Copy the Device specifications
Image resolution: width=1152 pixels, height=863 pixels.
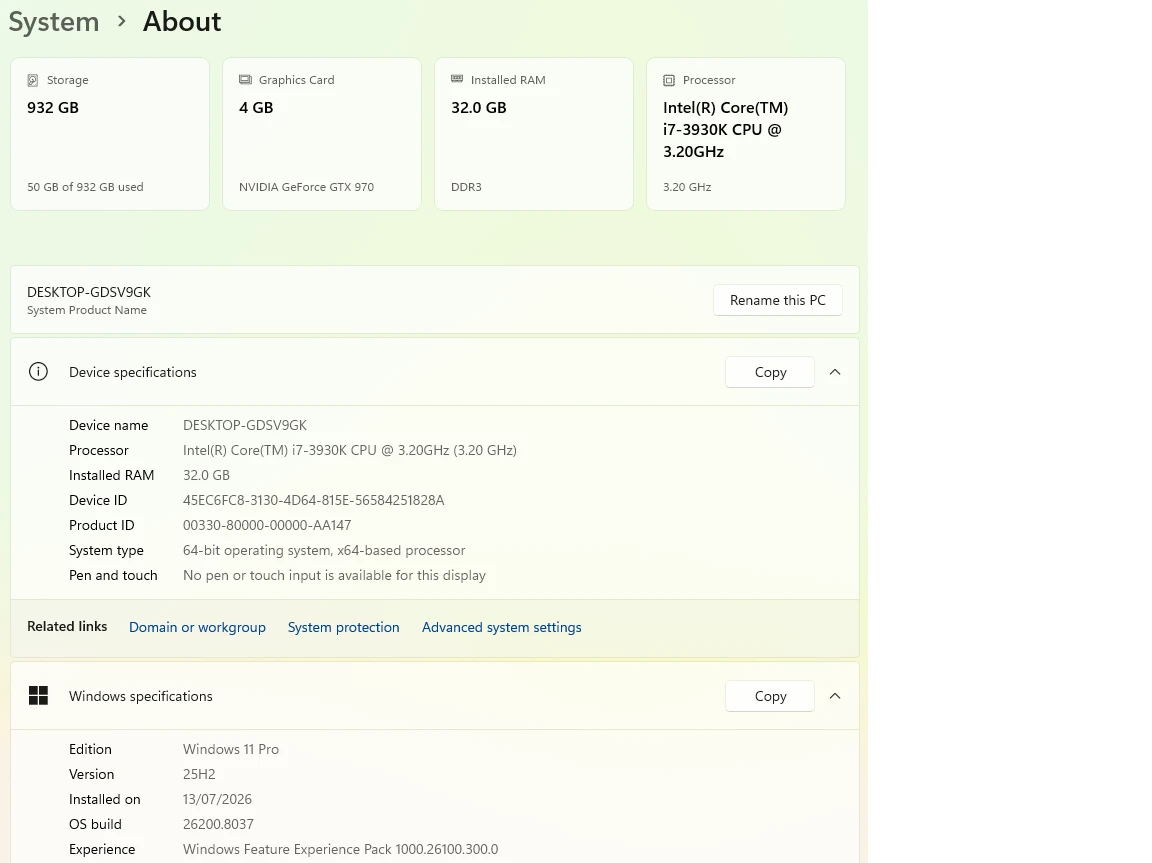[x=770, y=372]
